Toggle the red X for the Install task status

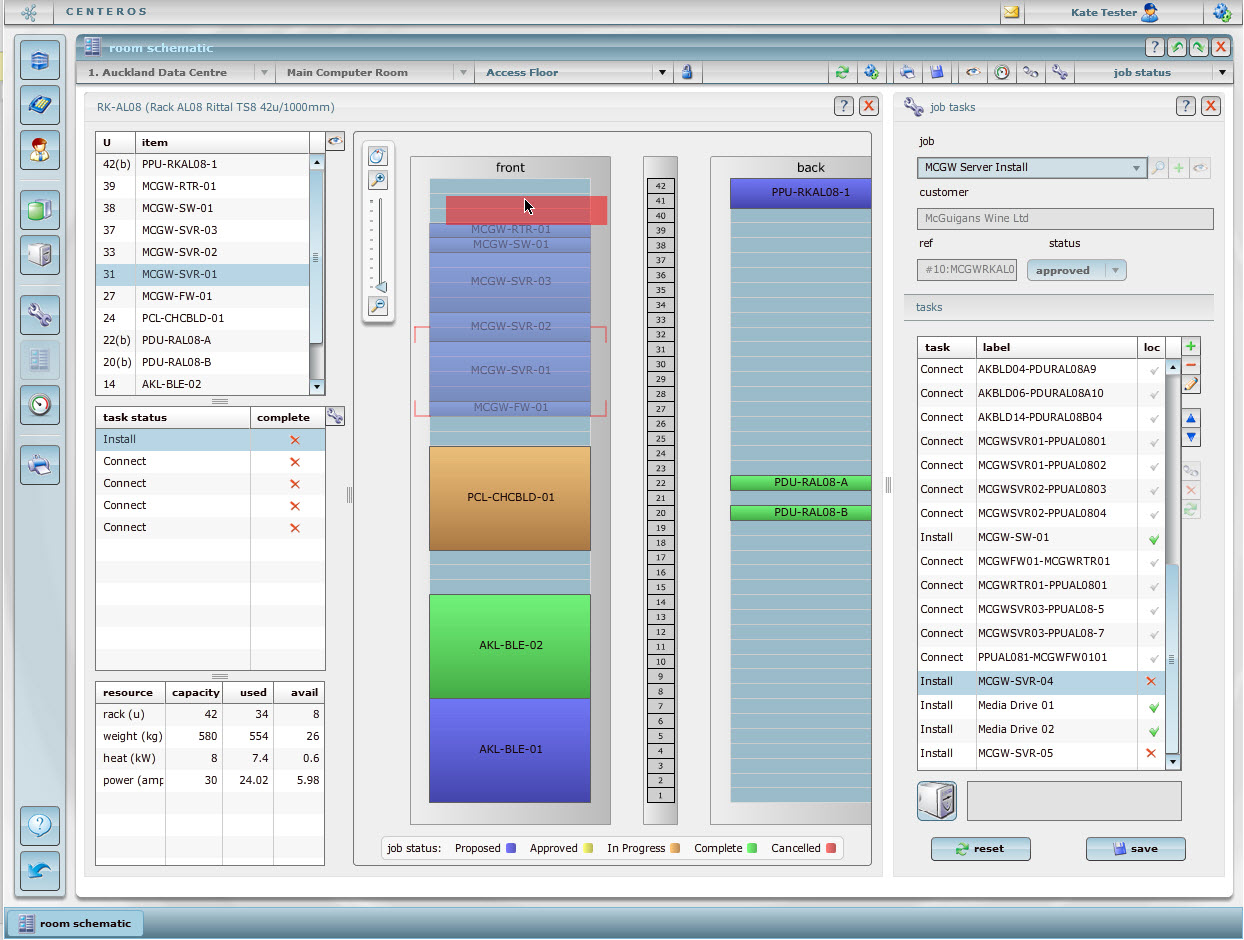tap(294, 440)
